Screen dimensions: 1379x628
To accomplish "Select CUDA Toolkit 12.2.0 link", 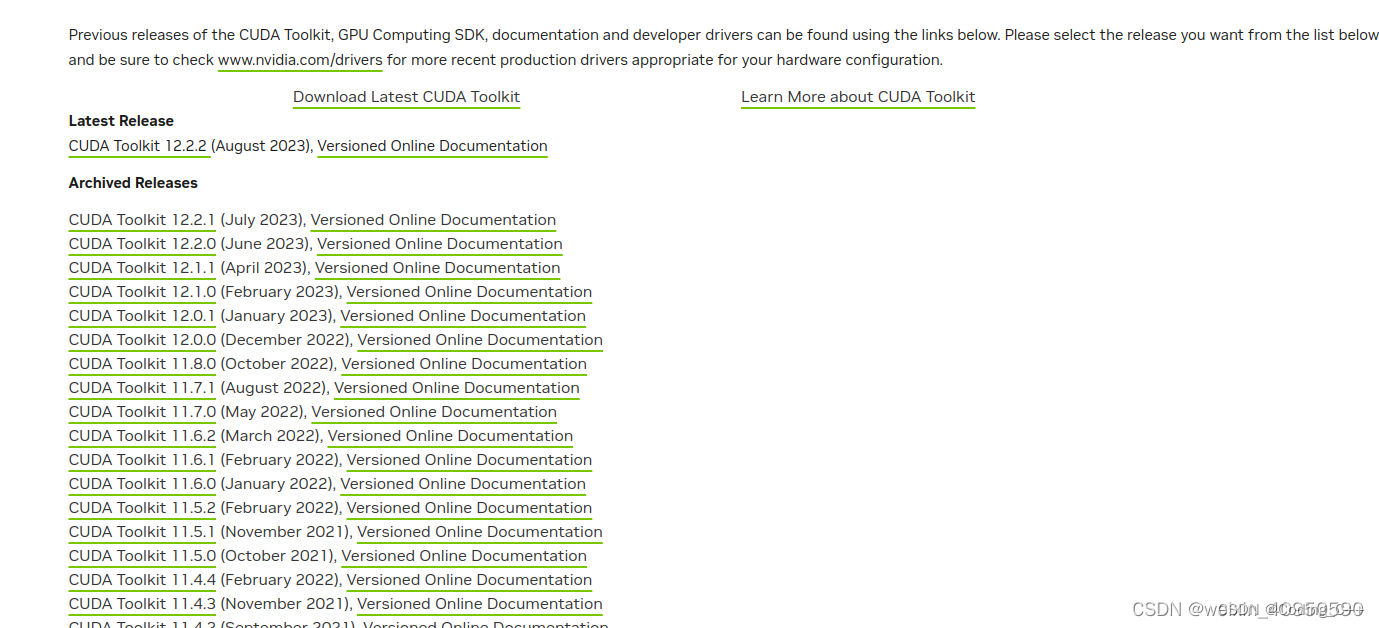I will (142, 244).
